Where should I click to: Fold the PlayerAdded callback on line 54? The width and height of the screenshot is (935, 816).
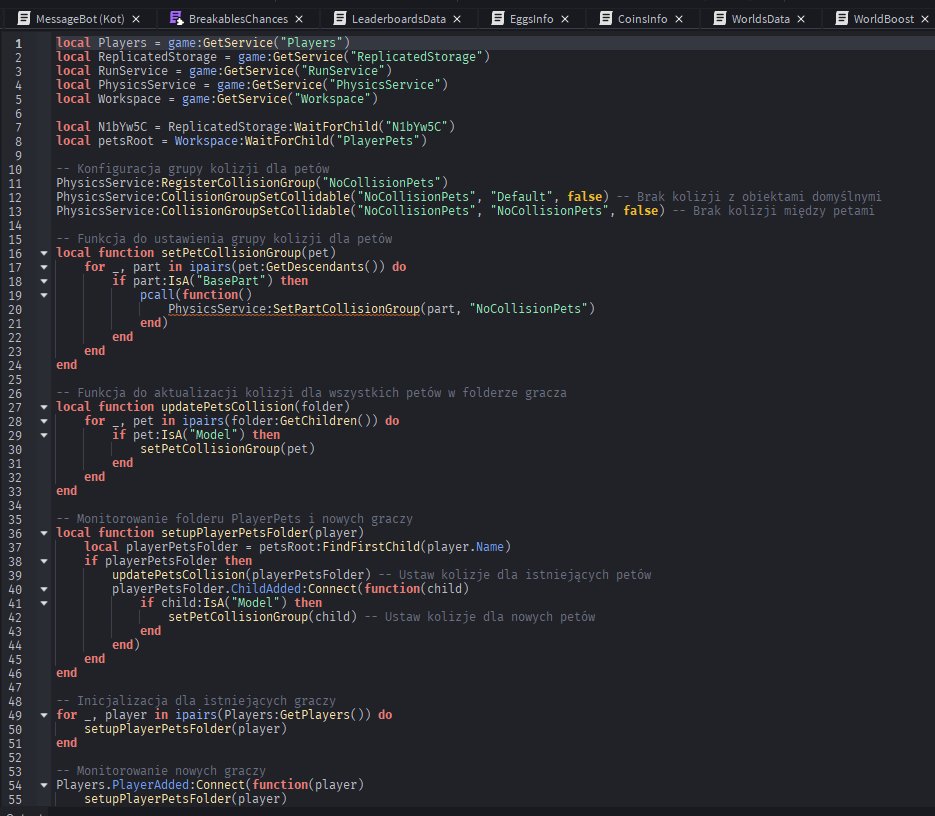pyautogui.click(x=44, y=785)
